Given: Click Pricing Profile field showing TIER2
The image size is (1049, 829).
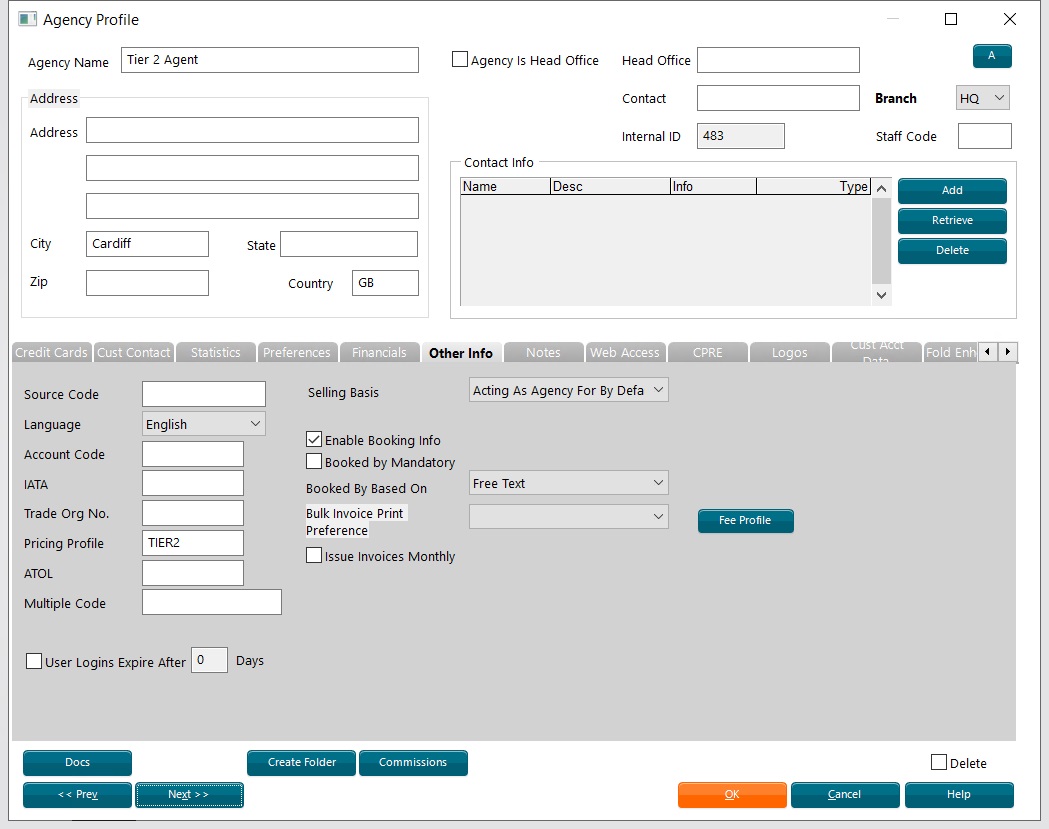Looking at the screenshot, I should tap(193, 543).
